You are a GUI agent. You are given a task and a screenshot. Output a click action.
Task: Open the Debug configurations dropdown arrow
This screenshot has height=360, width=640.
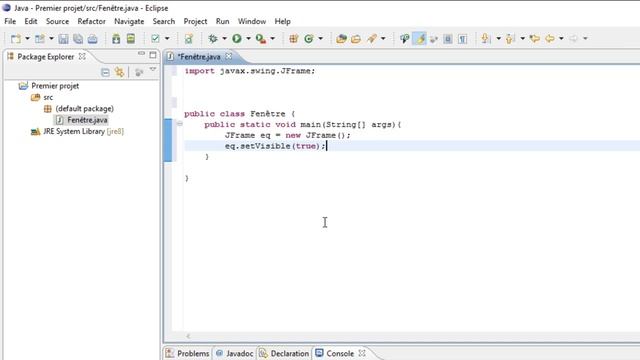point(224,39)
